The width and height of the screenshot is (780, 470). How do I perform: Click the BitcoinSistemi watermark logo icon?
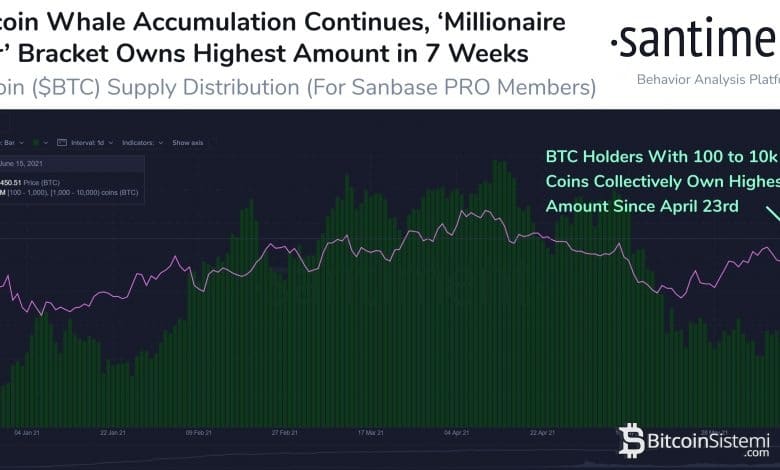tap(631, 439)
